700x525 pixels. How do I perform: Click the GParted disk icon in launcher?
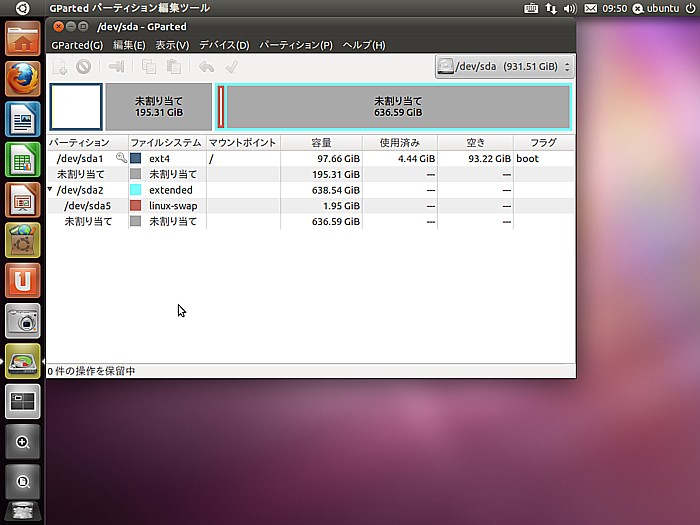point(23,361)
